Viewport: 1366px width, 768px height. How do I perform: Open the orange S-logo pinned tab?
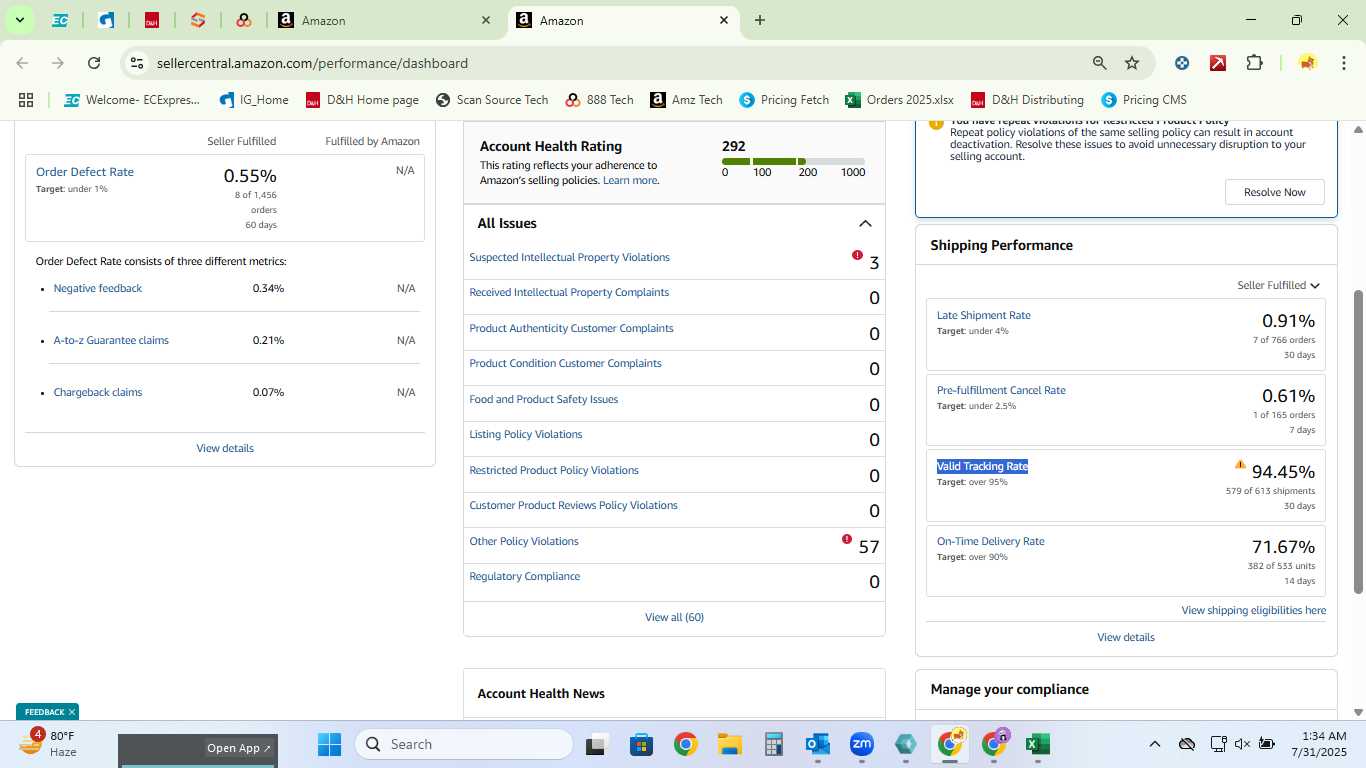(x=198, y=20)
